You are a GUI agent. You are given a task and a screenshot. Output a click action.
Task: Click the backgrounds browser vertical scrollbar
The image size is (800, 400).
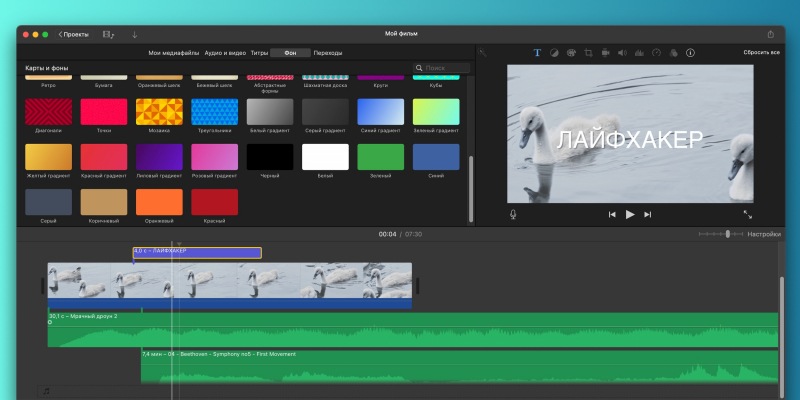(x=471, y=189)
